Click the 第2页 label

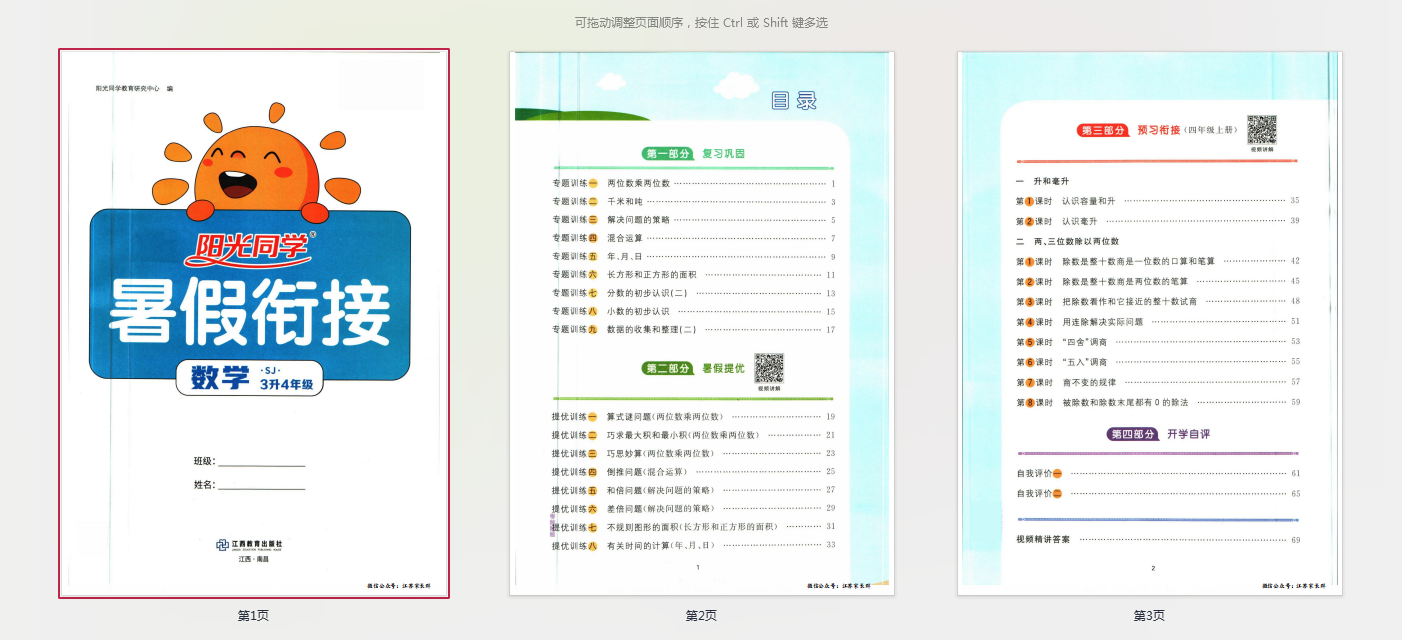click(x=701, y=615)
